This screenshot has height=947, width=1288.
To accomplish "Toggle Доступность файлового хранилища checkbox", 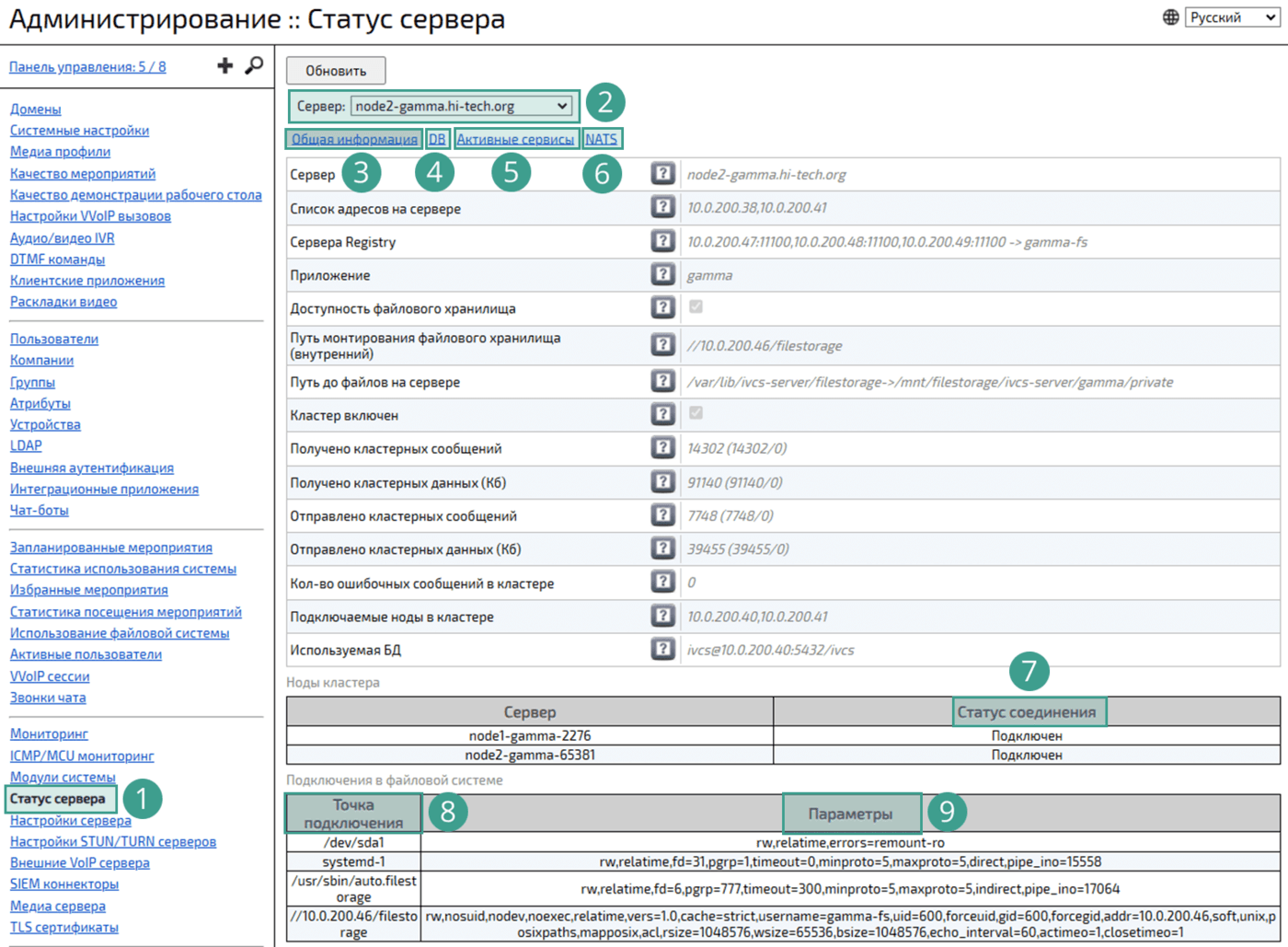I will 696,306.
